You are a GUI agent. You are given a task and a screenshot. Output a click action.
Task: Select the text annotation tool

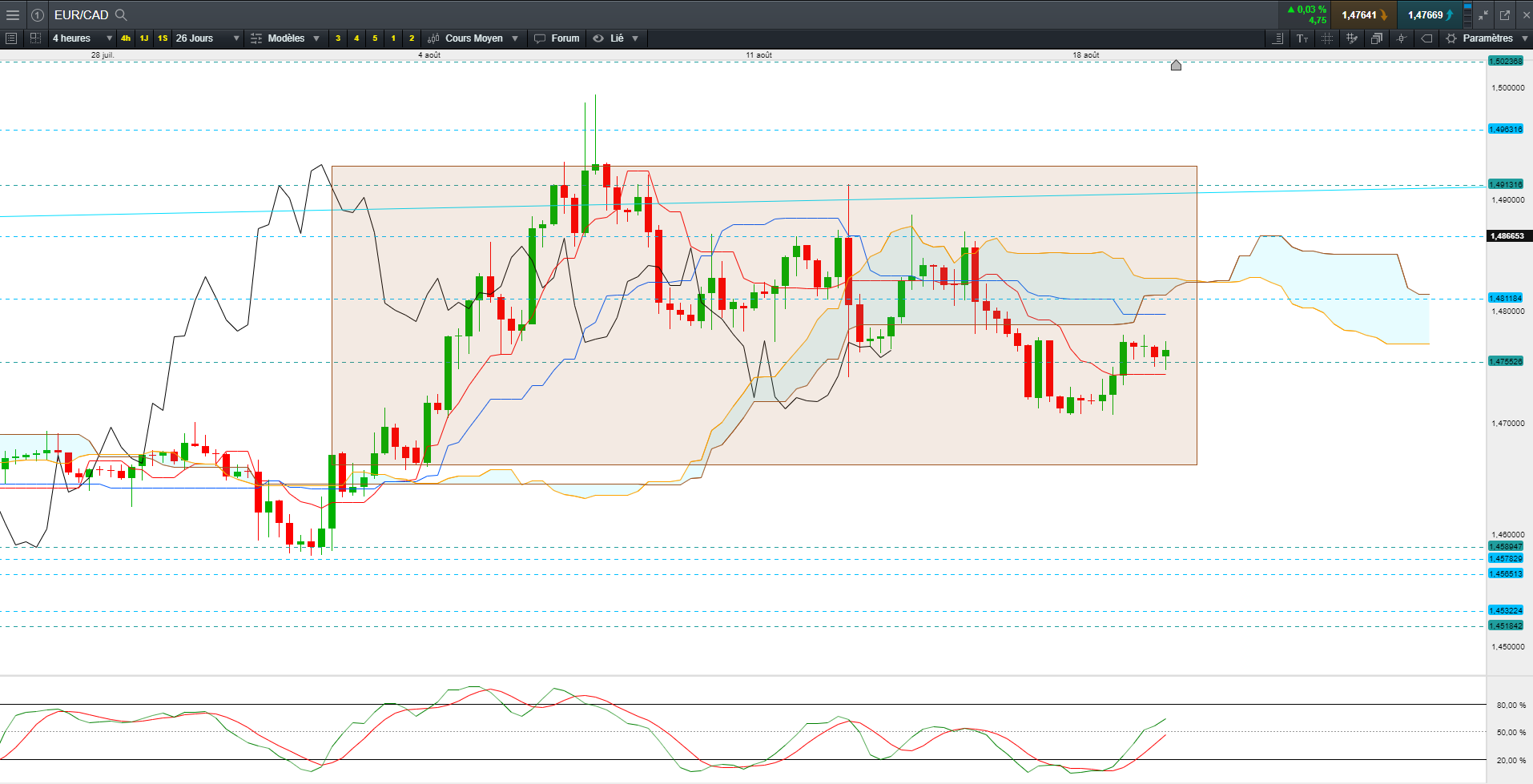[1302, 38]
